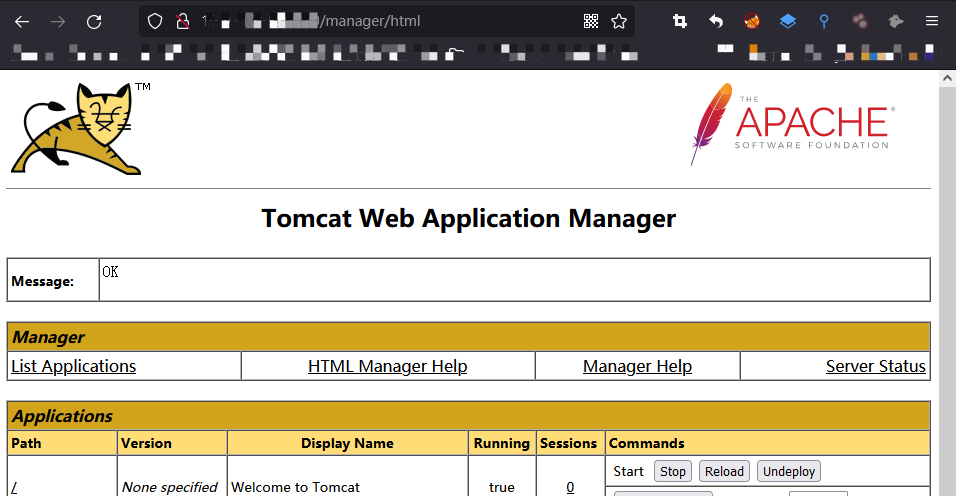Open the sessions count 0 link

click(570, 487)
